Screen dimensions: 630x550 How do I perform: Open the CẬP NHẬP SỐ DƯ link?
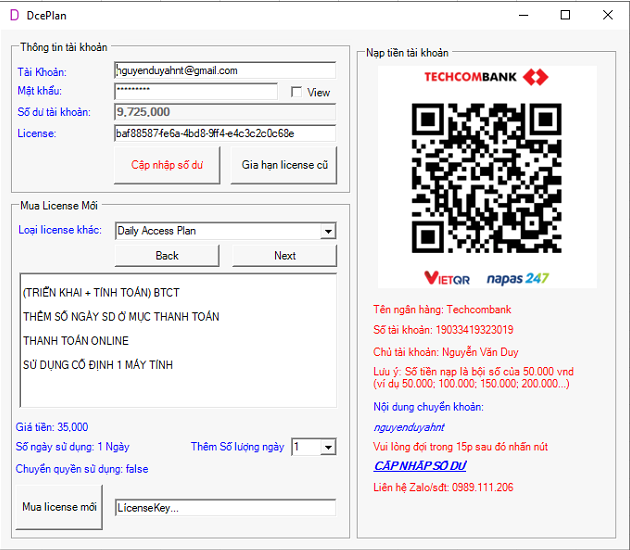tap(419, 466)
